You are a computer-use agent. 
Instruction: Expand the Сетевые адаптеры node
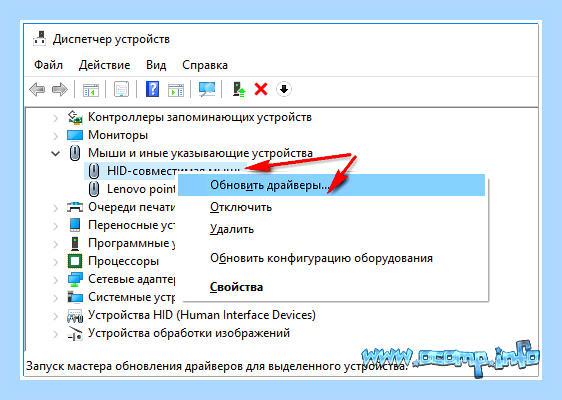click(x=56, y=280)
